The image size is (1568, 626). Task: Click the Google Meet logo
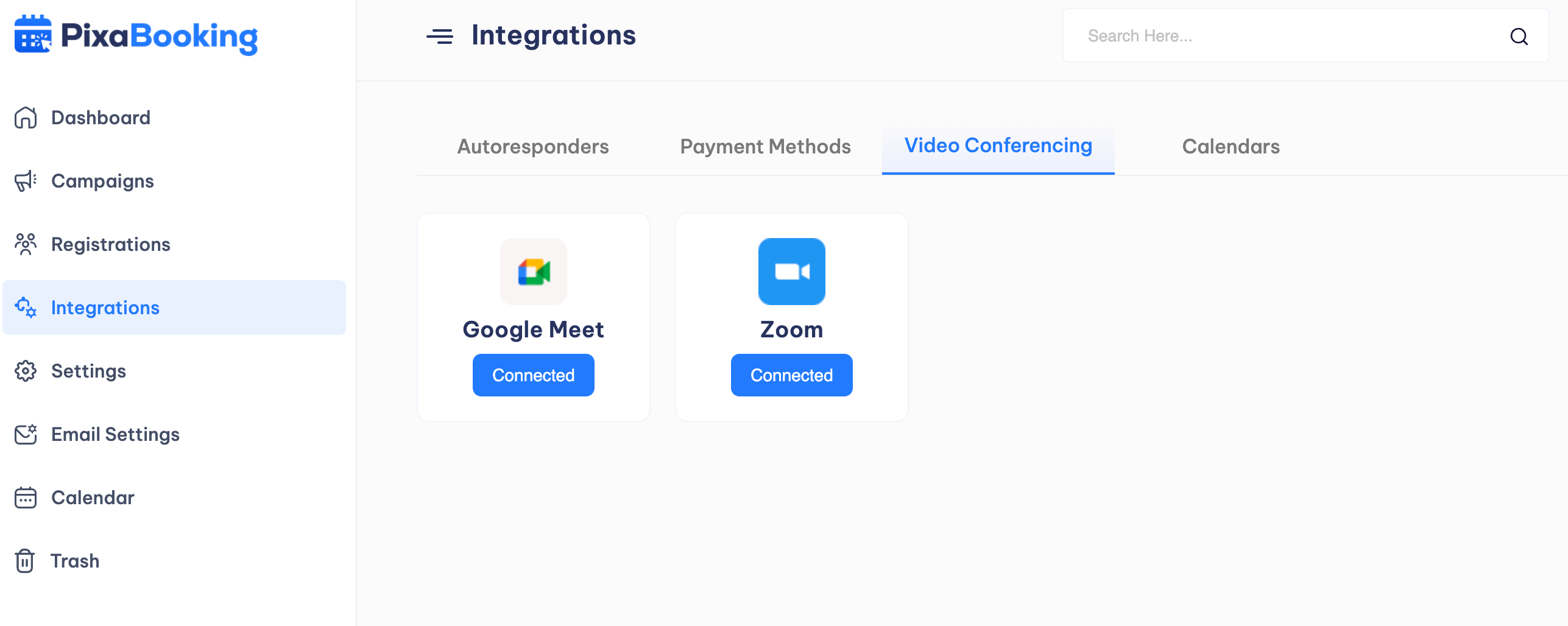click(534, 272)
